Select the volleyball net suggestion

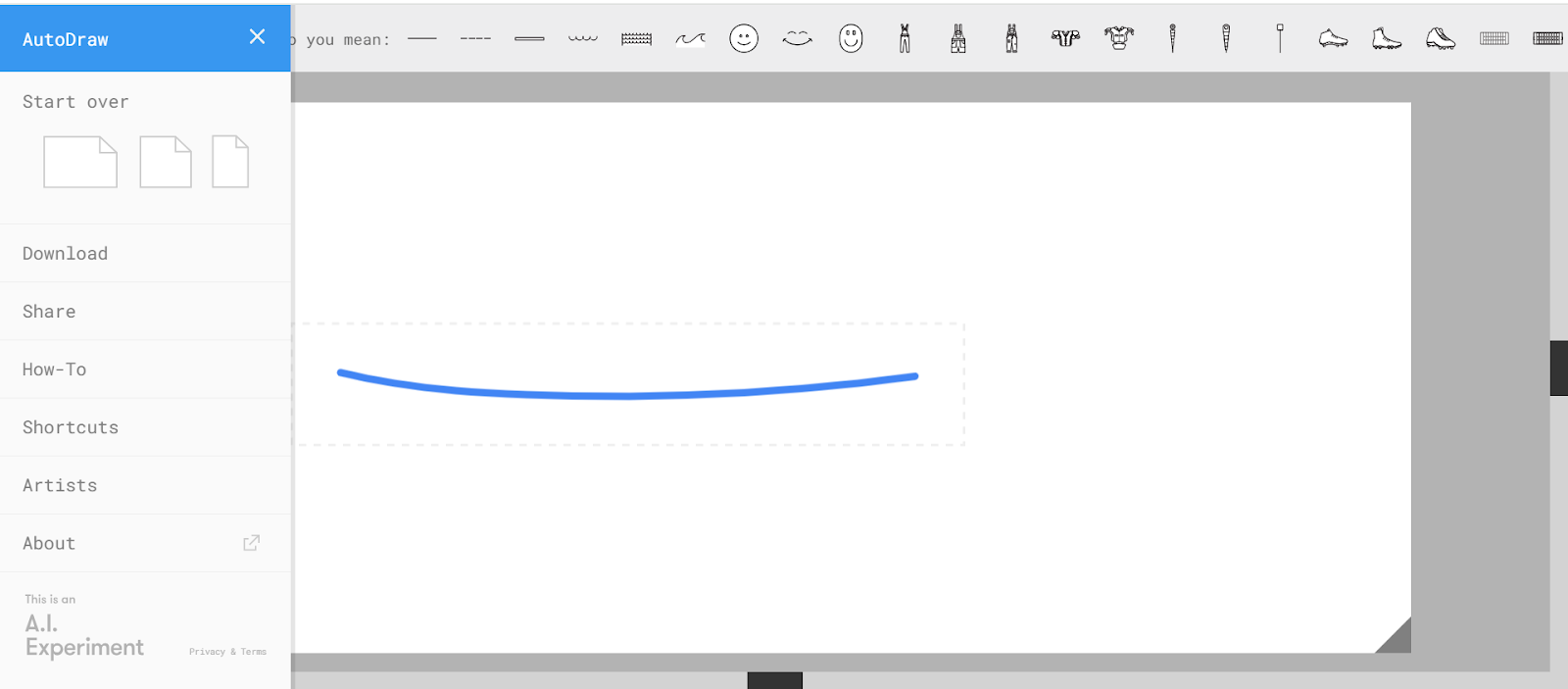click(x=636, y=39)
